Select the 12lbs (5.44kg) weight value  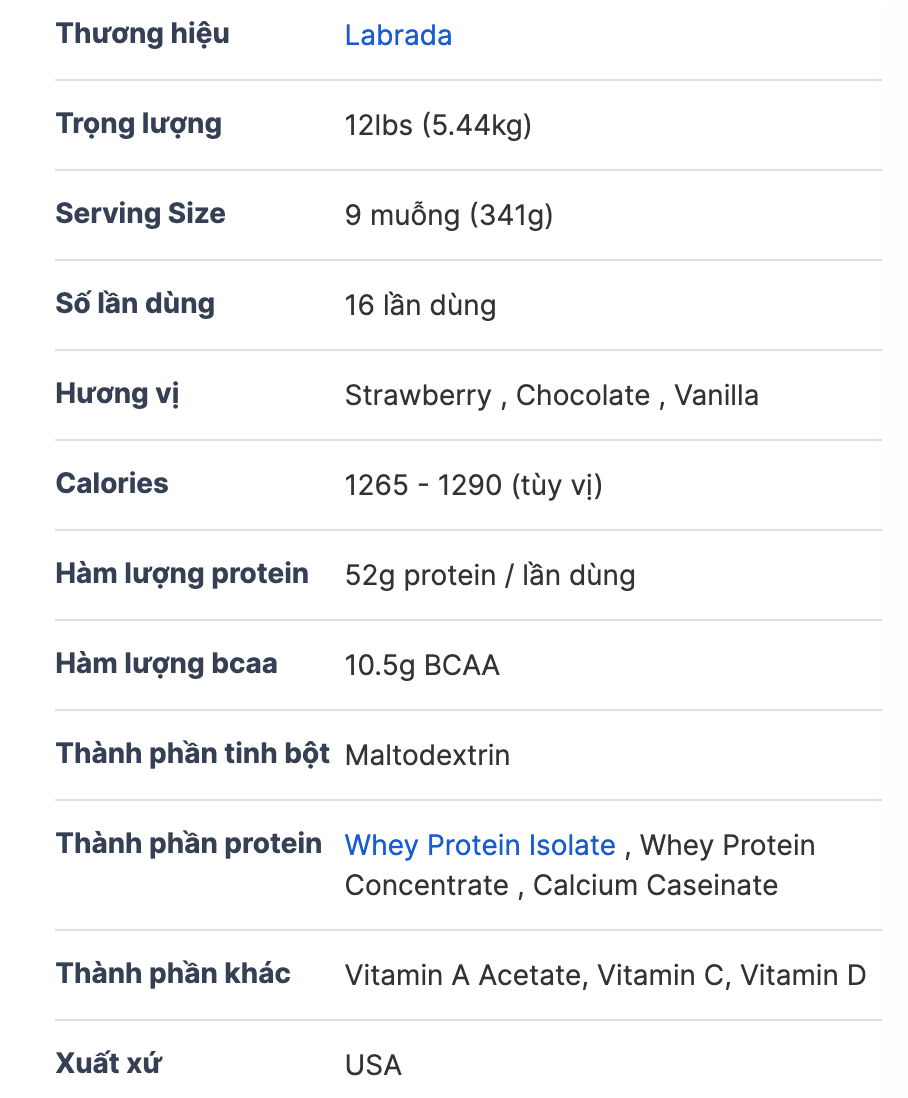pos(438,126)
